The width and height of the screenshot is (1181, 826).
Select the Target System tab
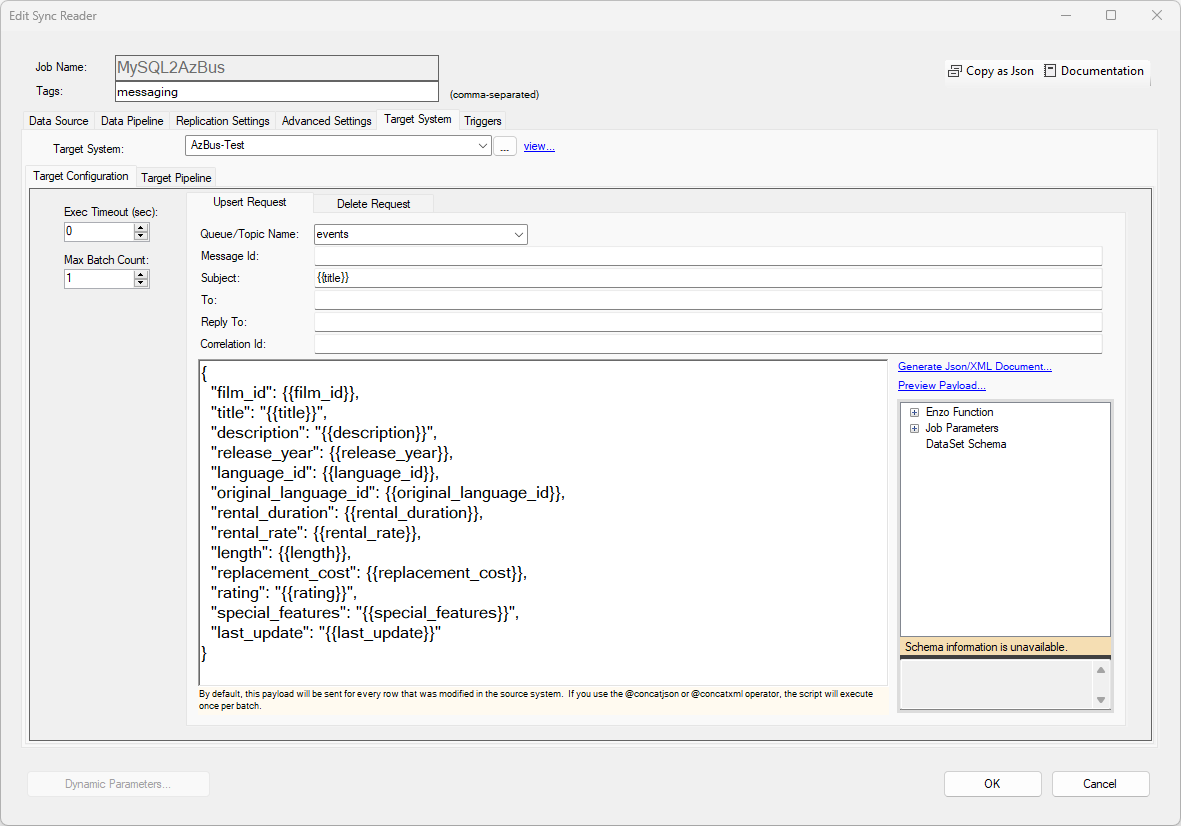[x=417, y=119]
